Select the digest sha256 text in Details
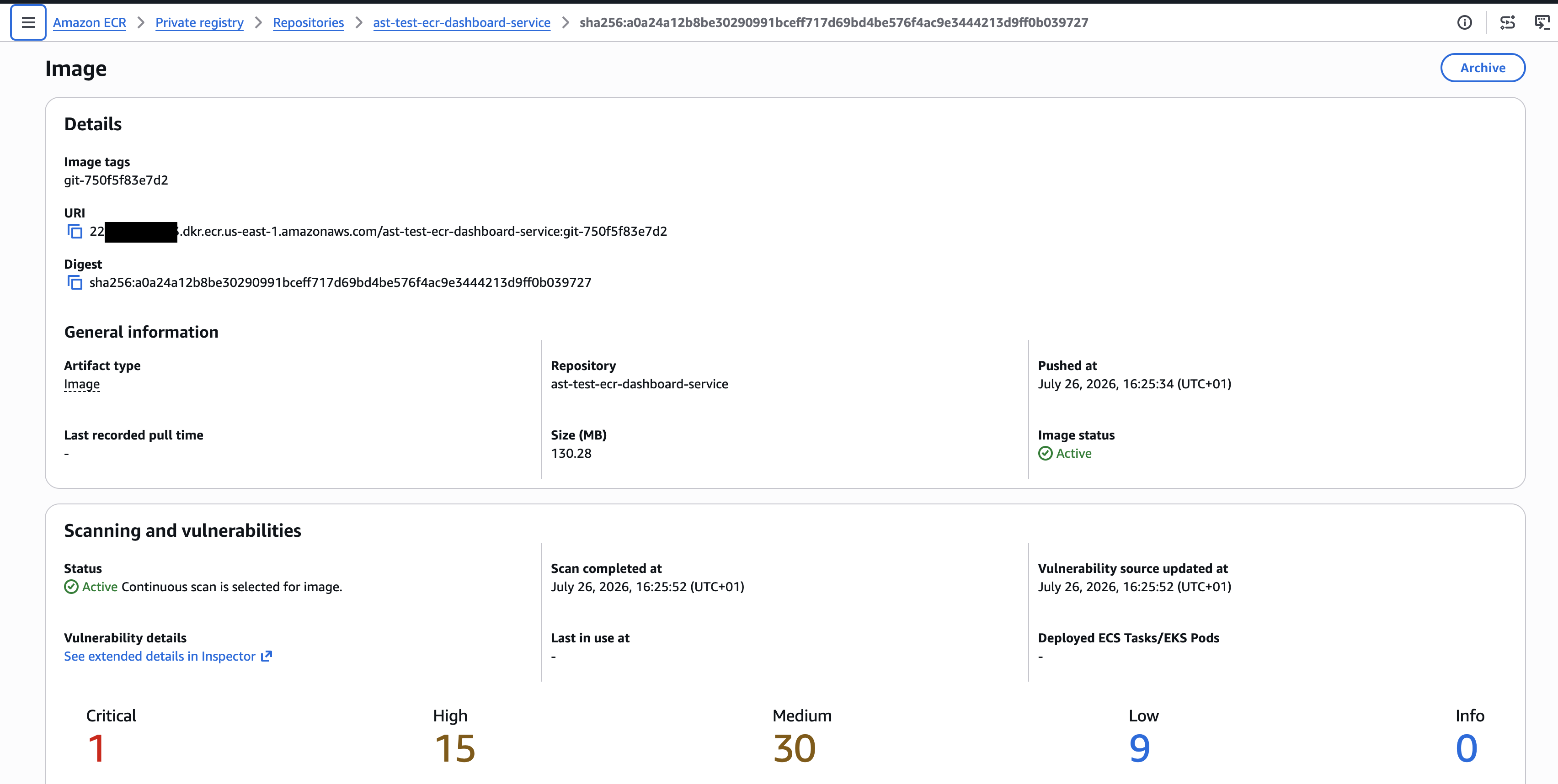Screen dimensions: 1558x784 pyautogui.click(x=341, y=282)
